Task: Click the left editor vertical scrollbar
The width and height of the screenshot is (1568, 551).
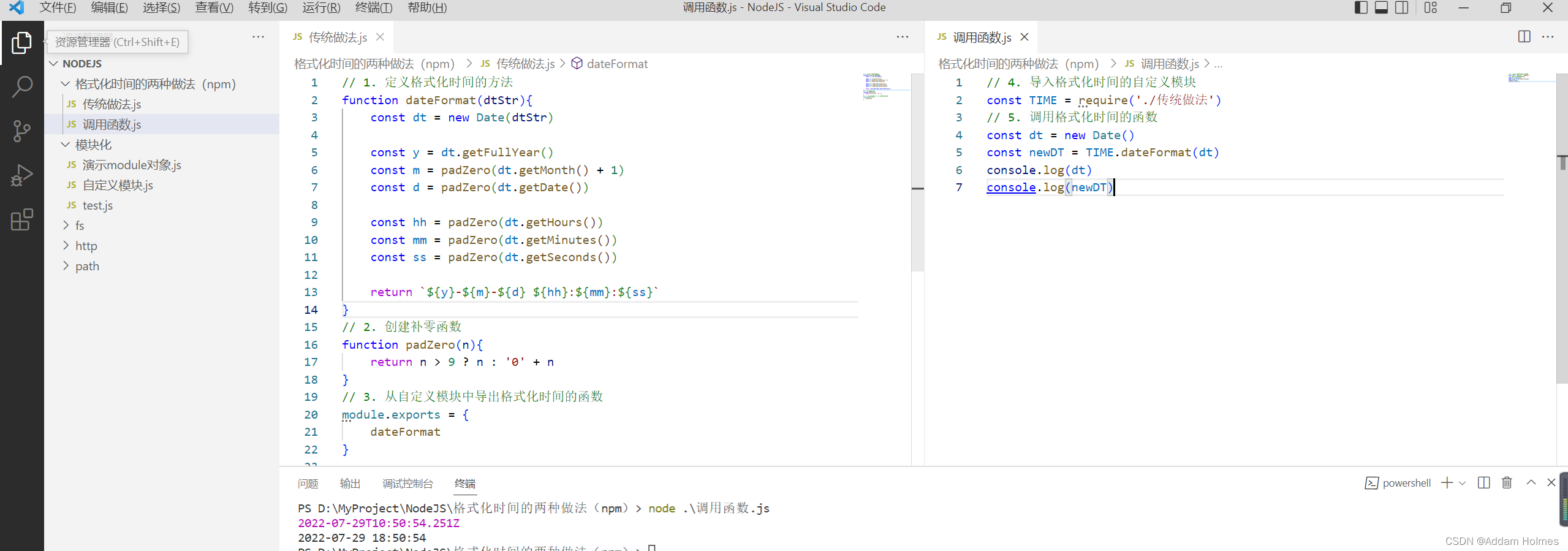Action: tap(917, 172)
